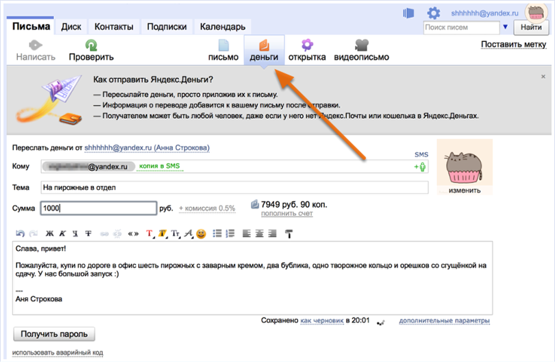Image resolution: width=555 pixels, height=362 pixels.
Task: Click the undo arrow in editor toolbar
Action: [20, 234]
